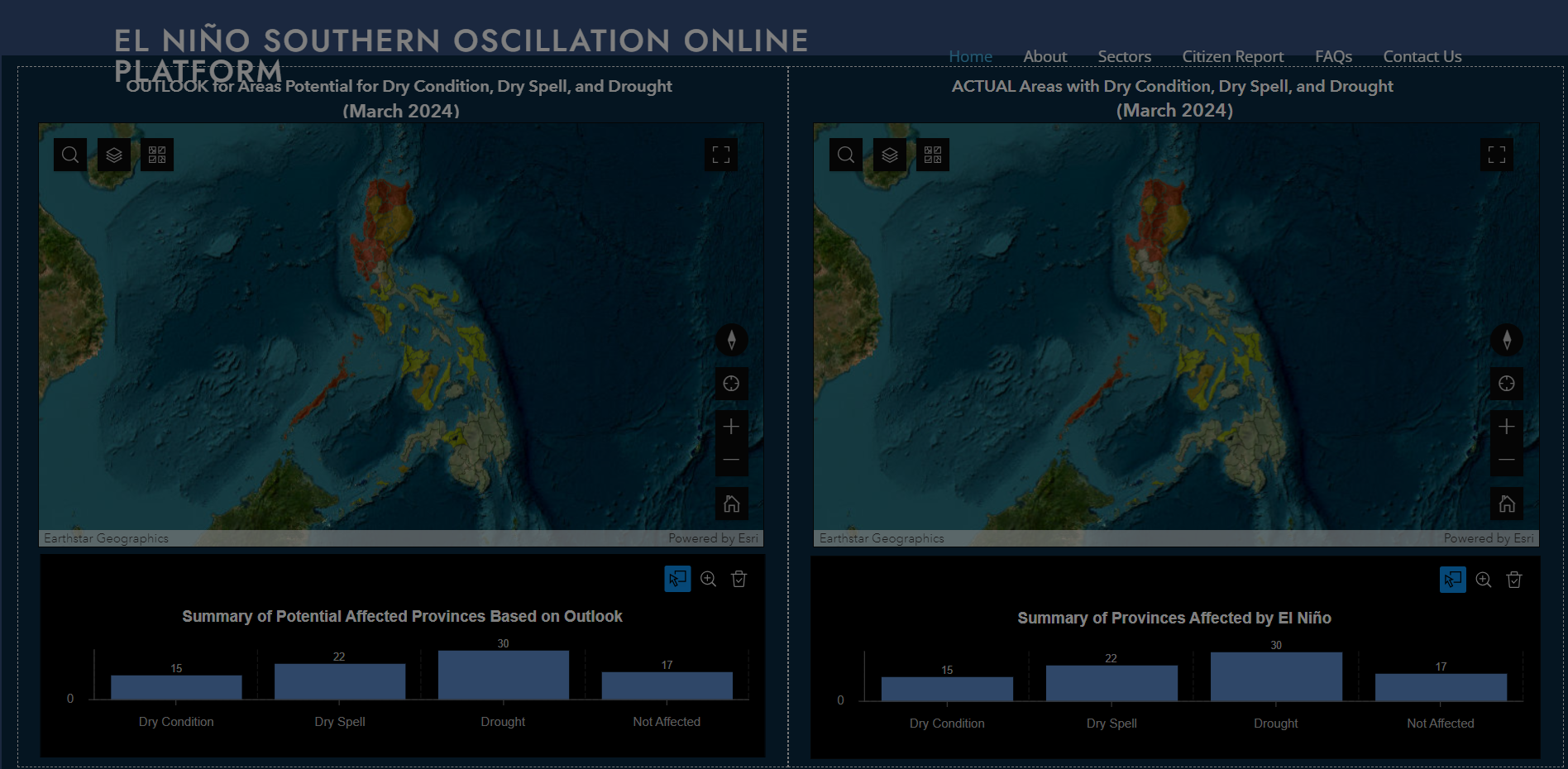Open search on the Outlook map
The image size is (1568, 769).
[x=70, y=155]
